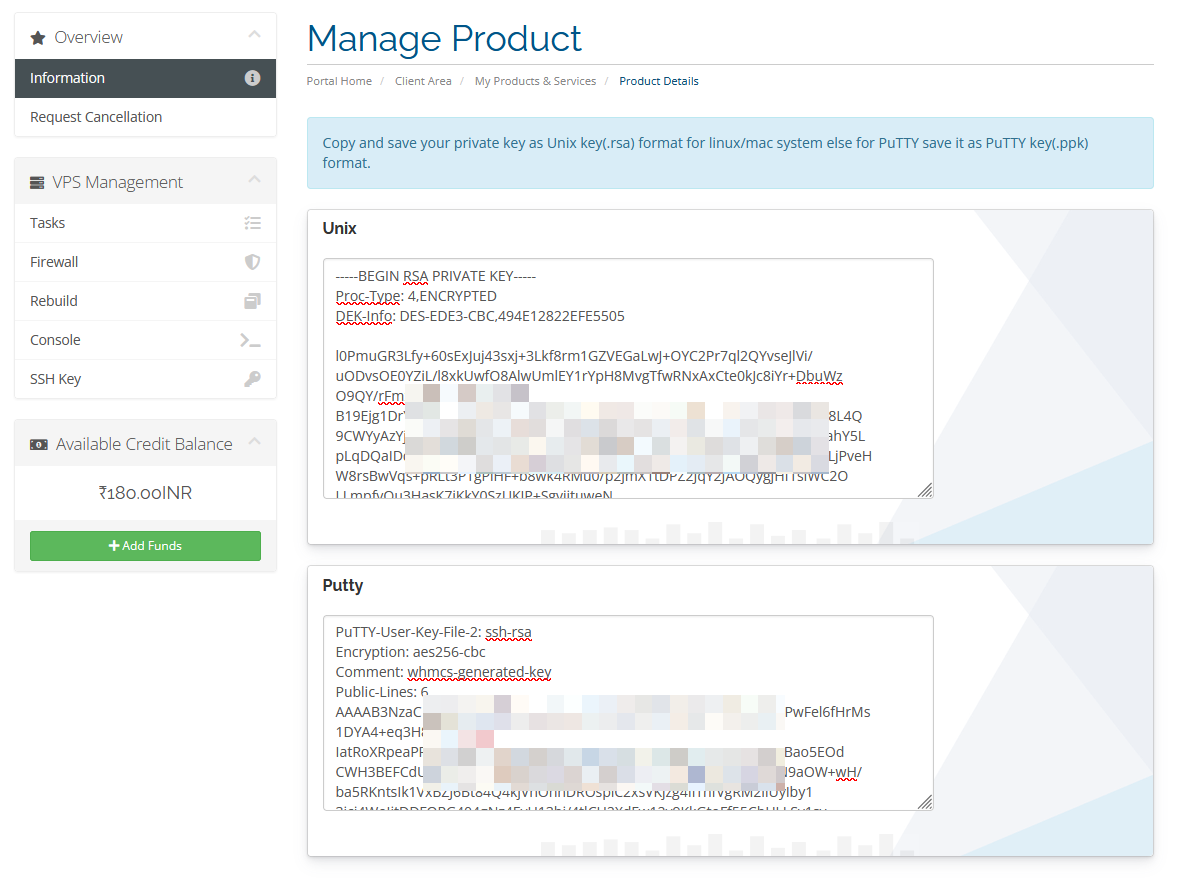Click the Public-Lines: 6 line
Screen dimensions: 1194x882
382,692
